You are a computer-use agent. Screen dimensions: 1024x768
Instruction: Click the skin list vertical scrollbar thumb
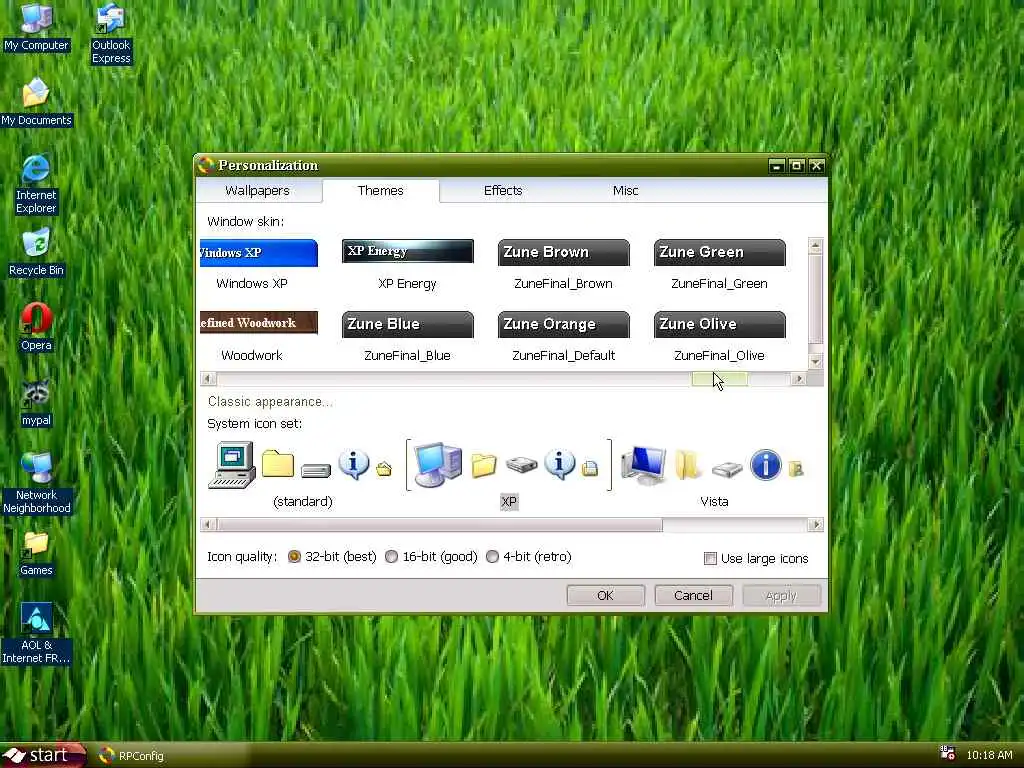815,298
